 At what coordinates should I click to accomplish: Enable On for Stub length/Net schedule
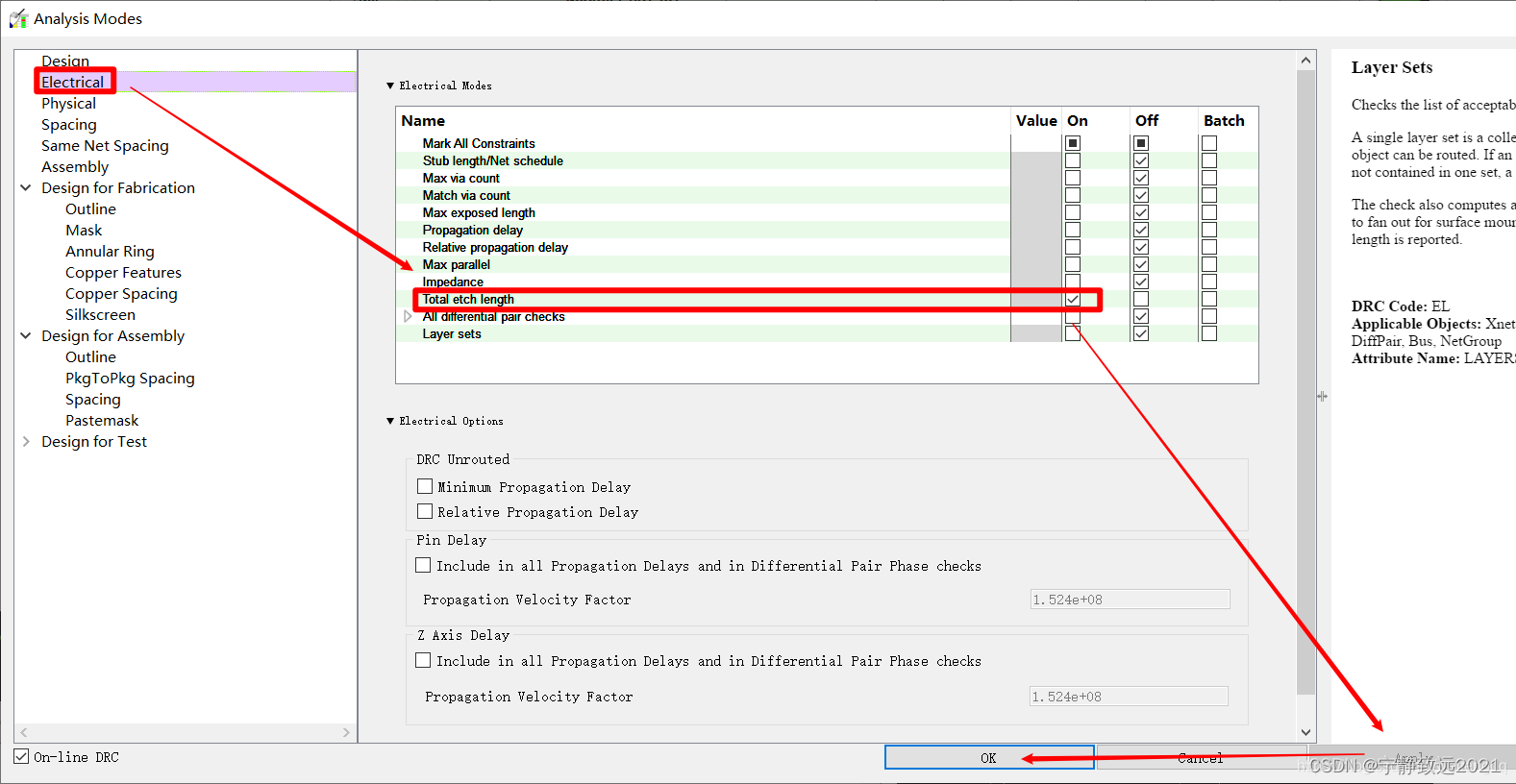point(1073,160)
